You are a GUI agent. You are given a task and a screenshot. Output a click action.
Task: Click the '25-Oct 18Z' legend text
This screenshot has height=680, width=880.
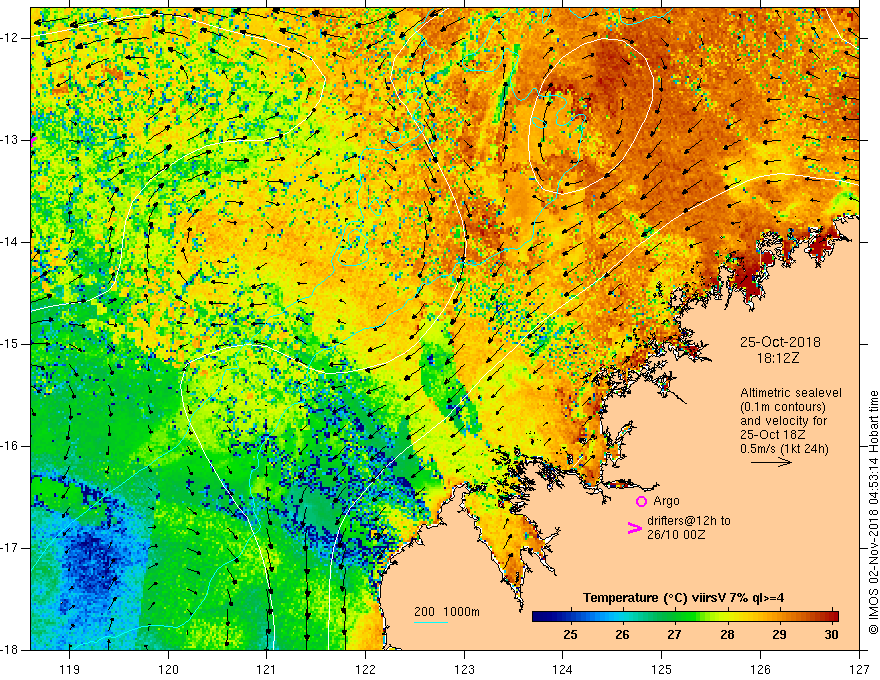[x=773, y=435]
